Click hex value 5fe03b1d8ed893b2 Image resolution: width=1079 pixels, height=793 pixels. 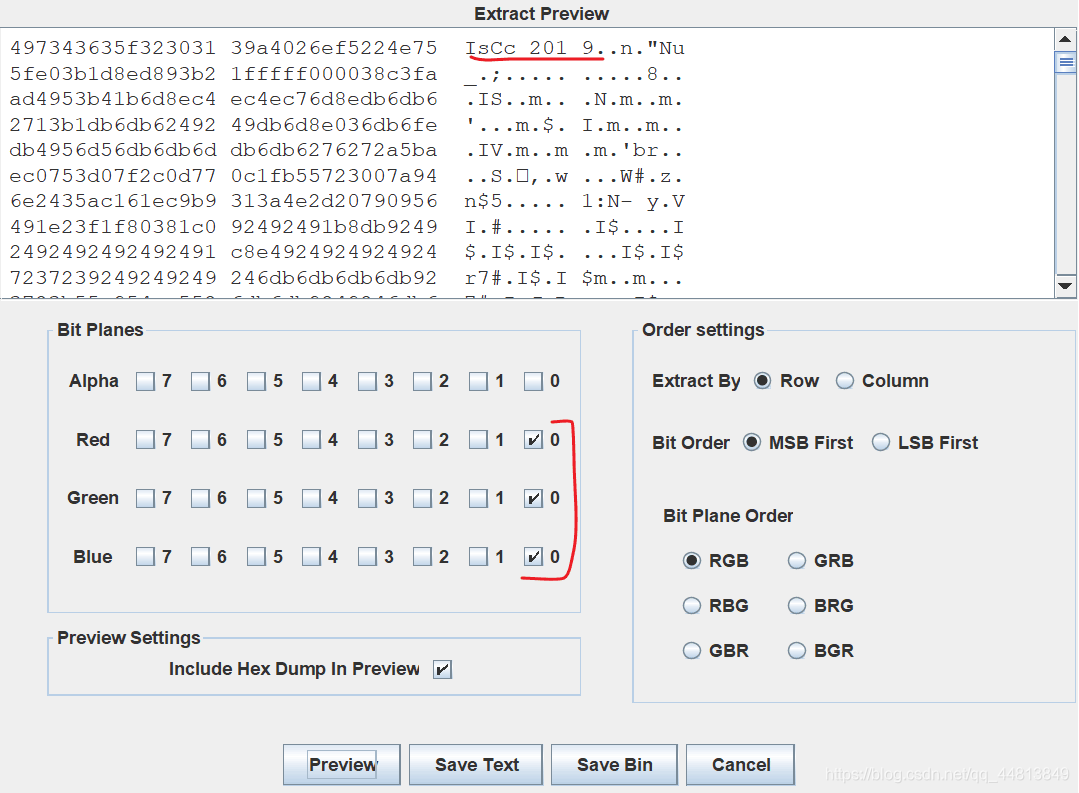click(113, 74)
